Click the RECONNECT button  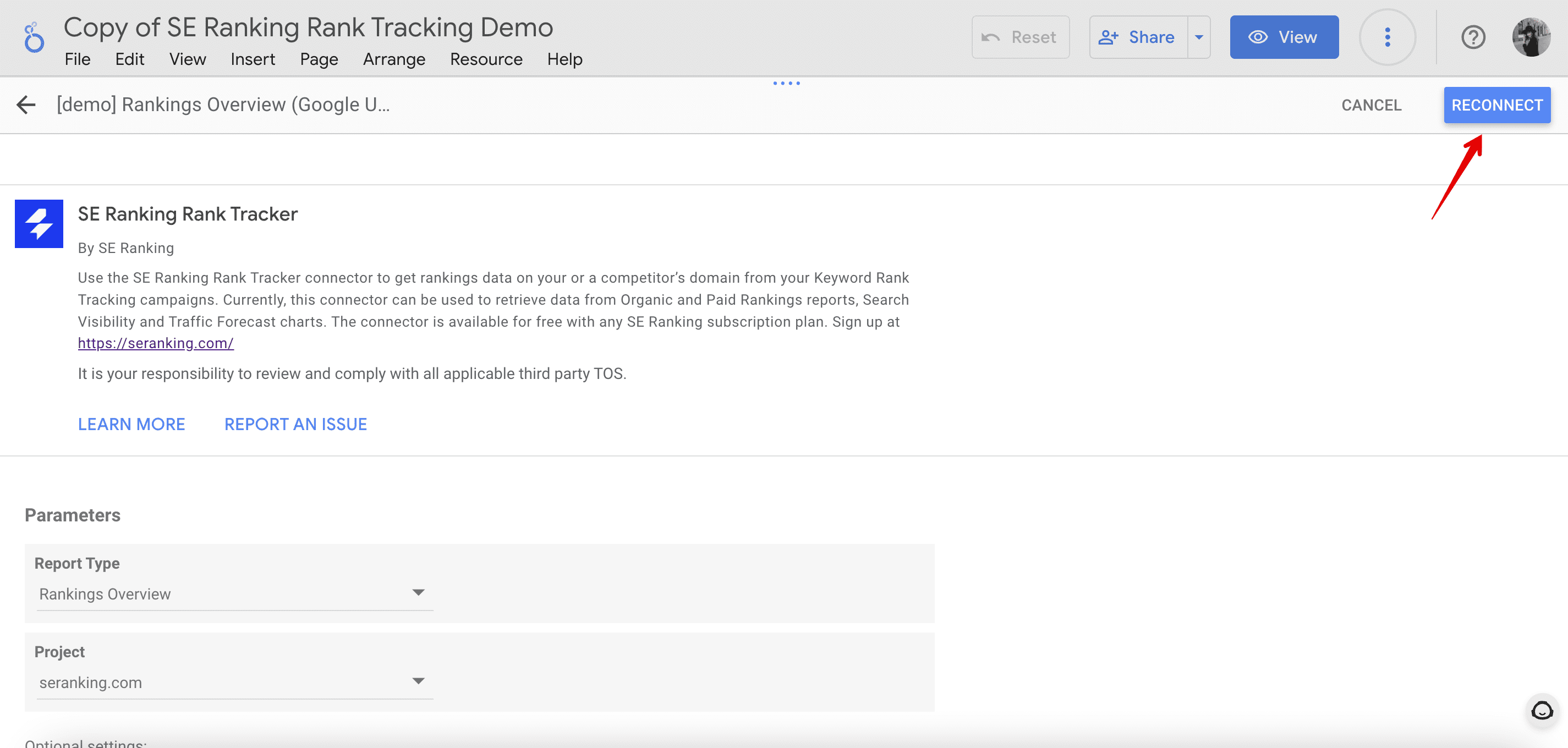tap(1497, 105)
